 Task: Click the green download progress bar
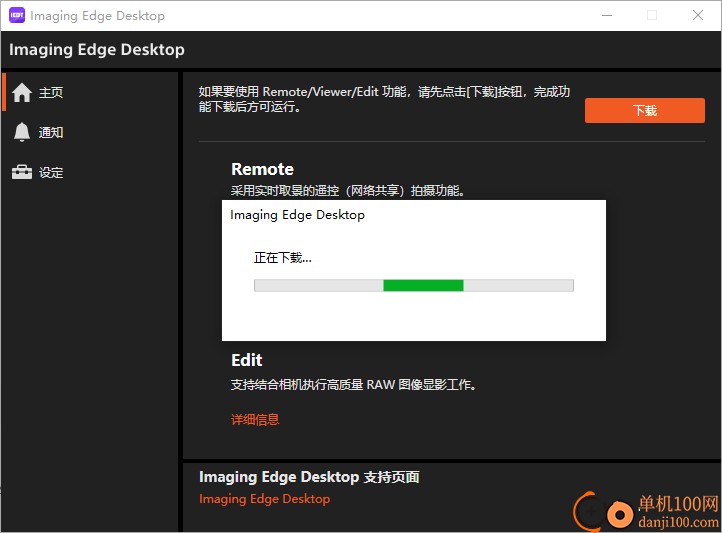[x=413, y=285]
